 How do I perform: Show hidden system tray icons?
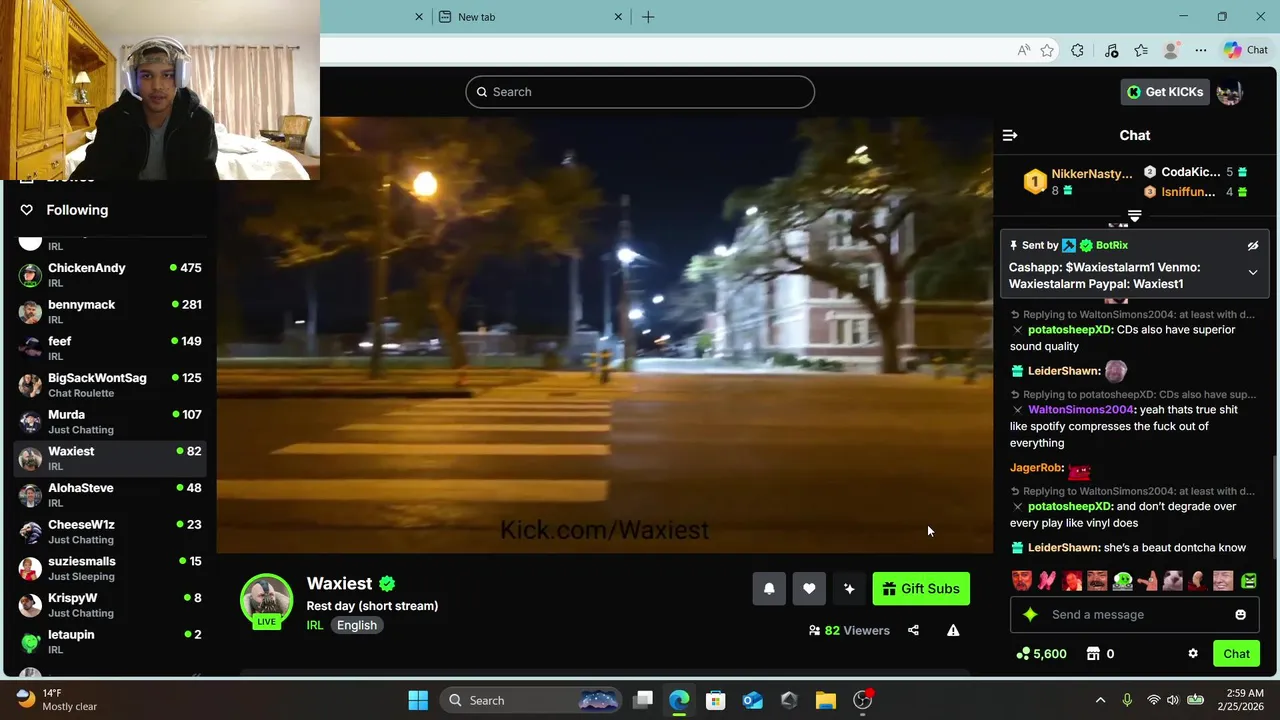[1101, 700]
